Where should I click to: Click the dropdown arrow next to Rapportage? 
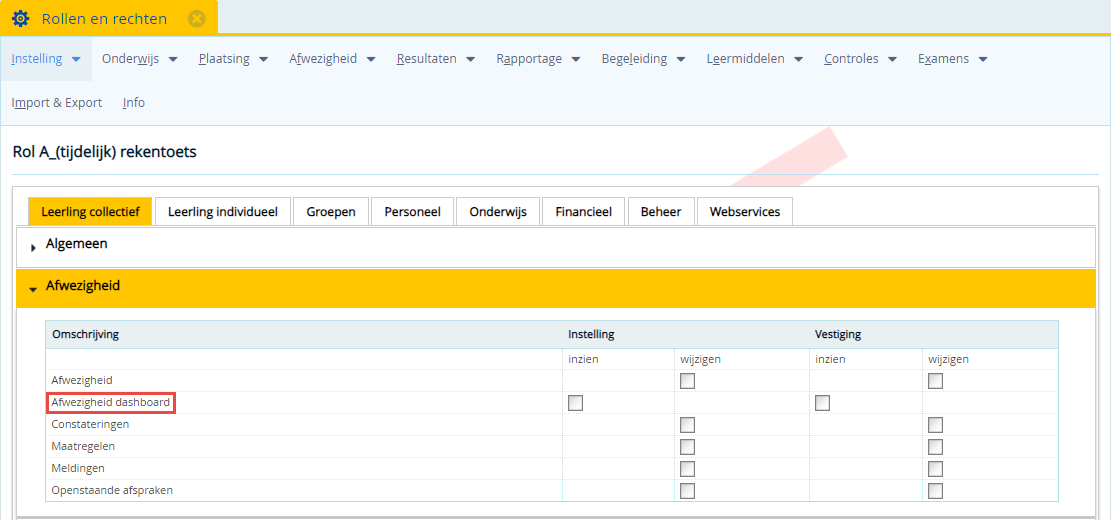pos(575,60)
